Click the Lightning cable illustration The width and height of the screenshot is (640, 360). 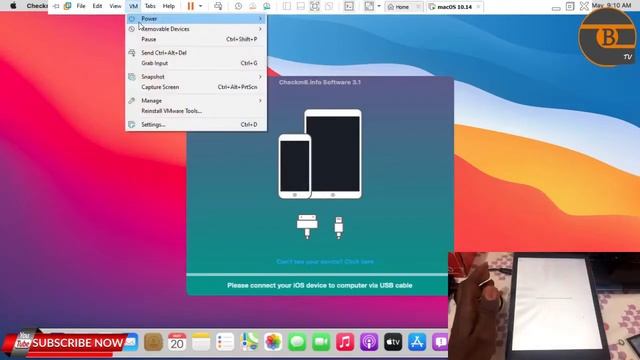tap(338, 227)
